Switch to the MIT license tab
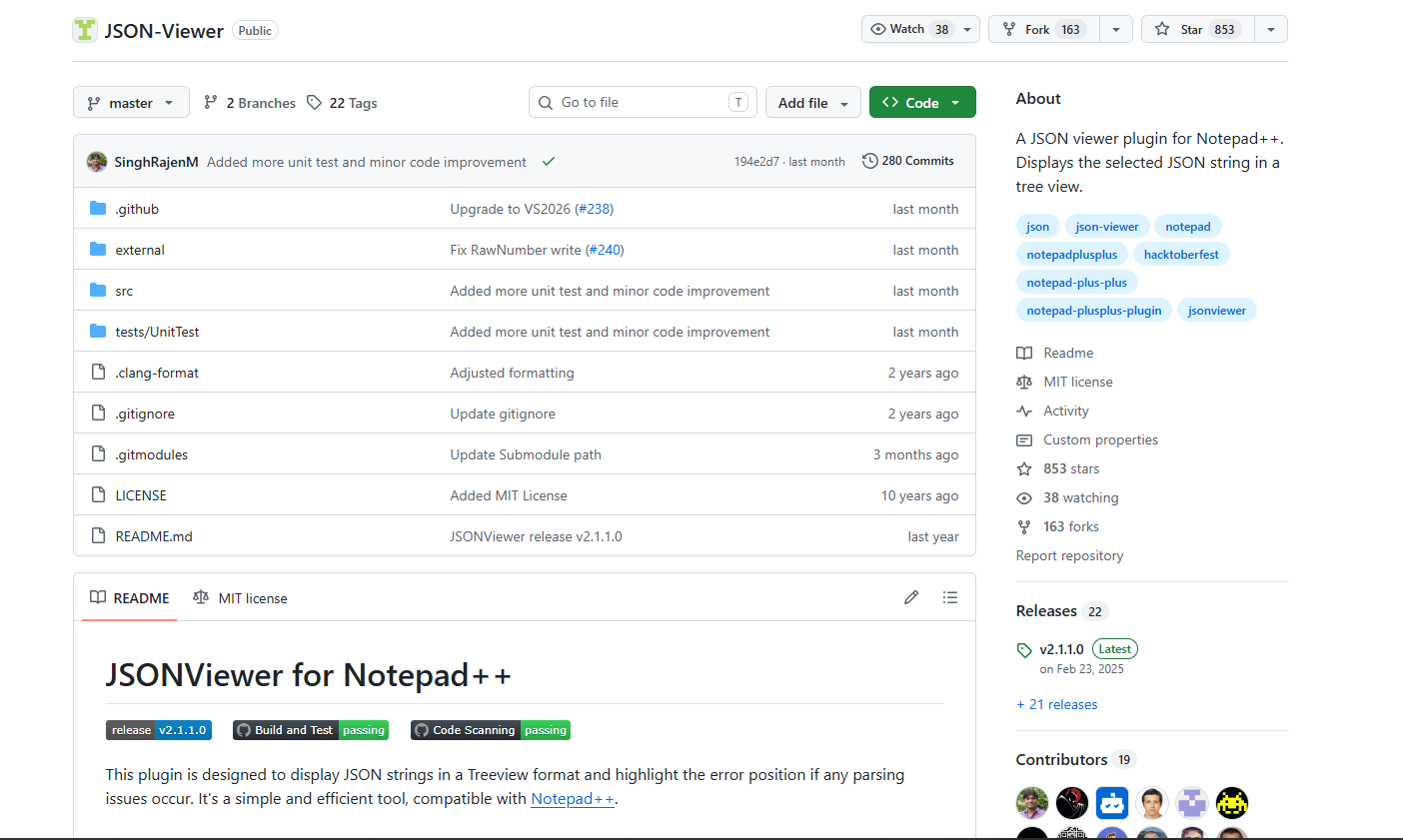Screen dimensions: 1403x840 click(240, 597)
